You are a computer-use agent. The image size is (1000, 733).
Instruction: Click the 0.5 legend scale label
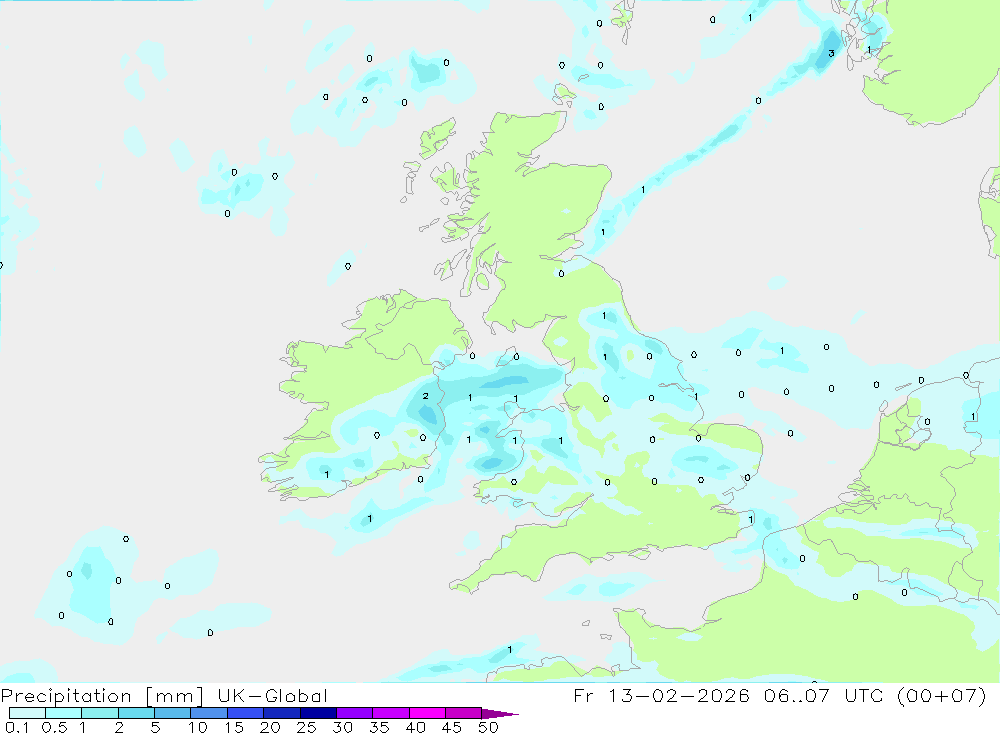coord(54,727)
